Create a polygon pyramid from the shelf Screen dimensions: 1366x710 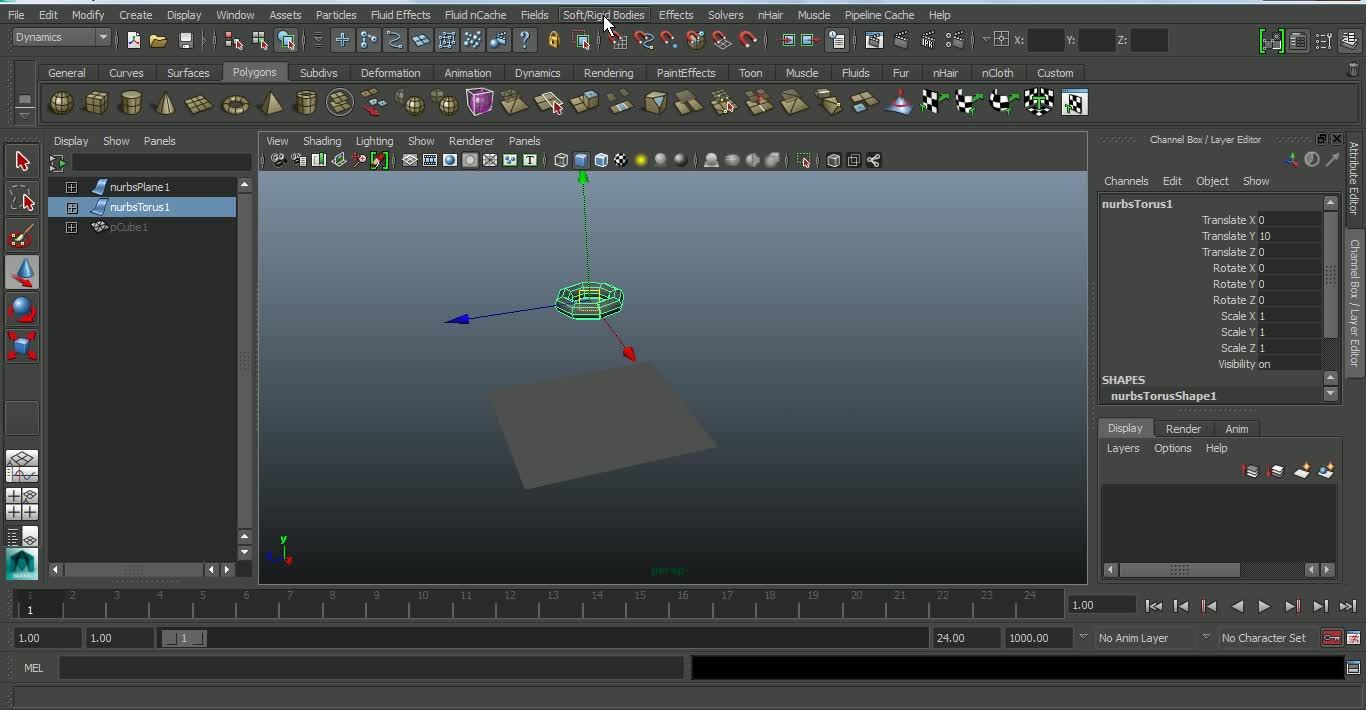[x=270, y=103]
